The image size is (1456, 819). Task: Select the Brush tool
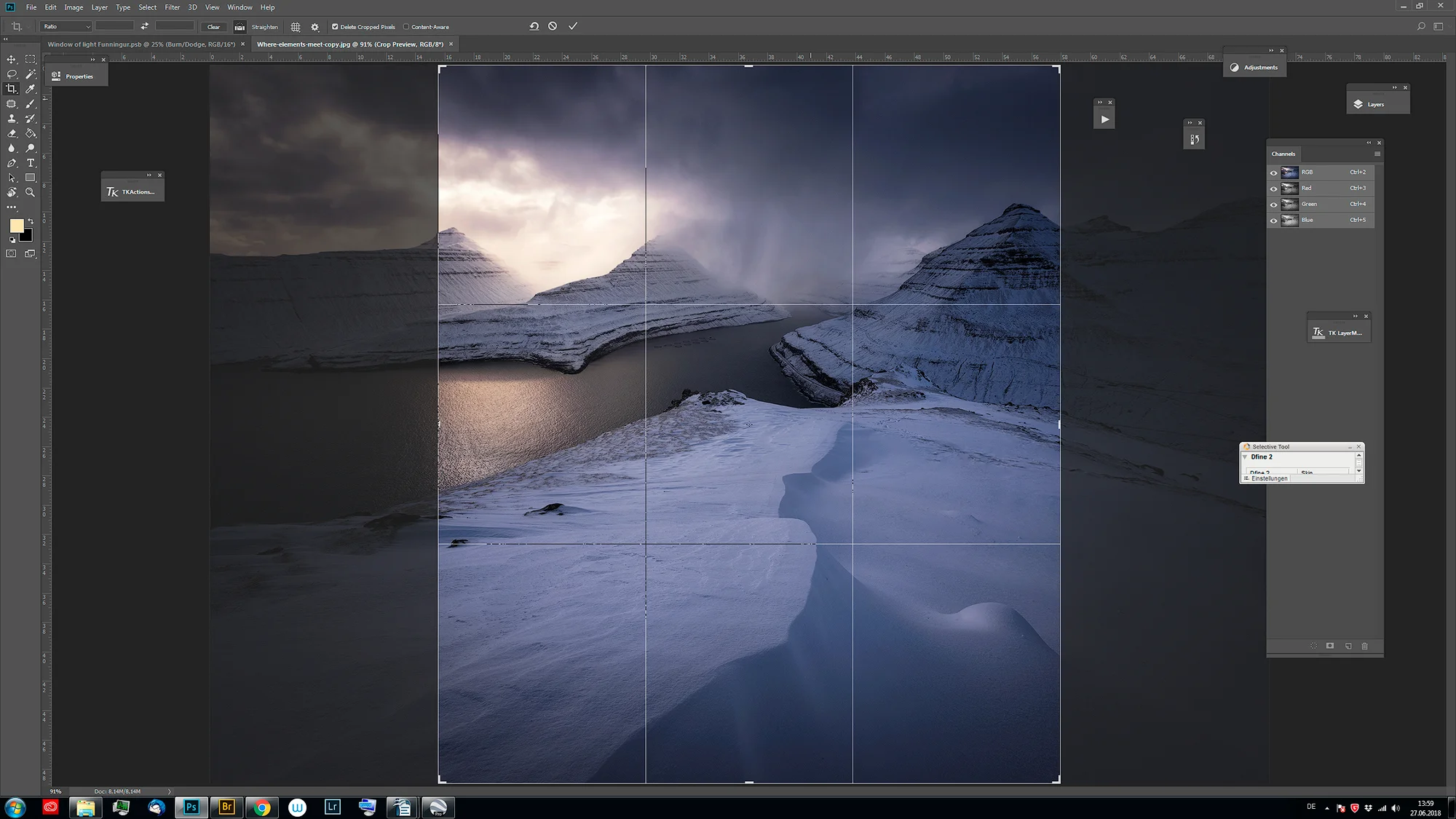pyautogui.click(x=31, y=104)
